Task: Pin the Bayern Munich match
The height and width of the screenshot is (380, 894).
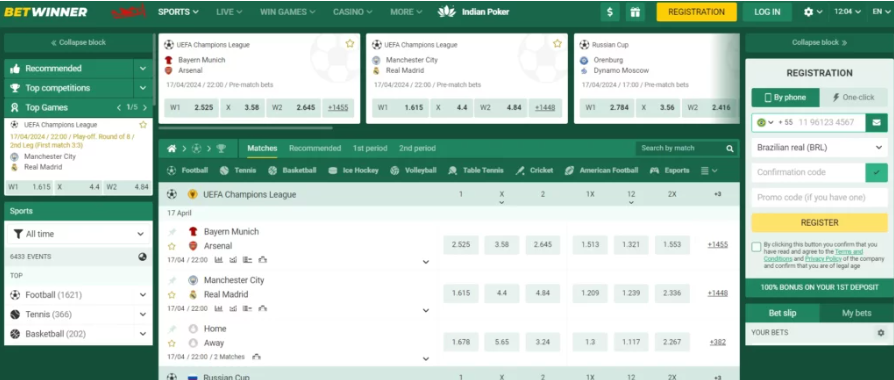Action: [172, 232]
